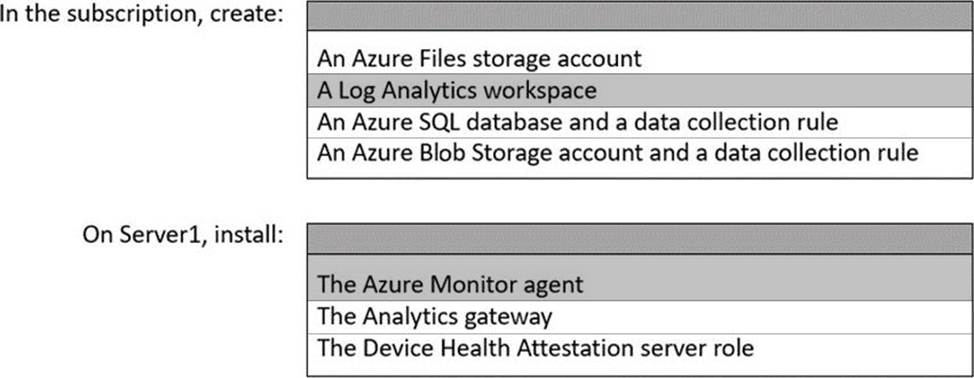Click blank gap above Azure Files option
This screenshot has height=378, width=974.
pos(640,37)
